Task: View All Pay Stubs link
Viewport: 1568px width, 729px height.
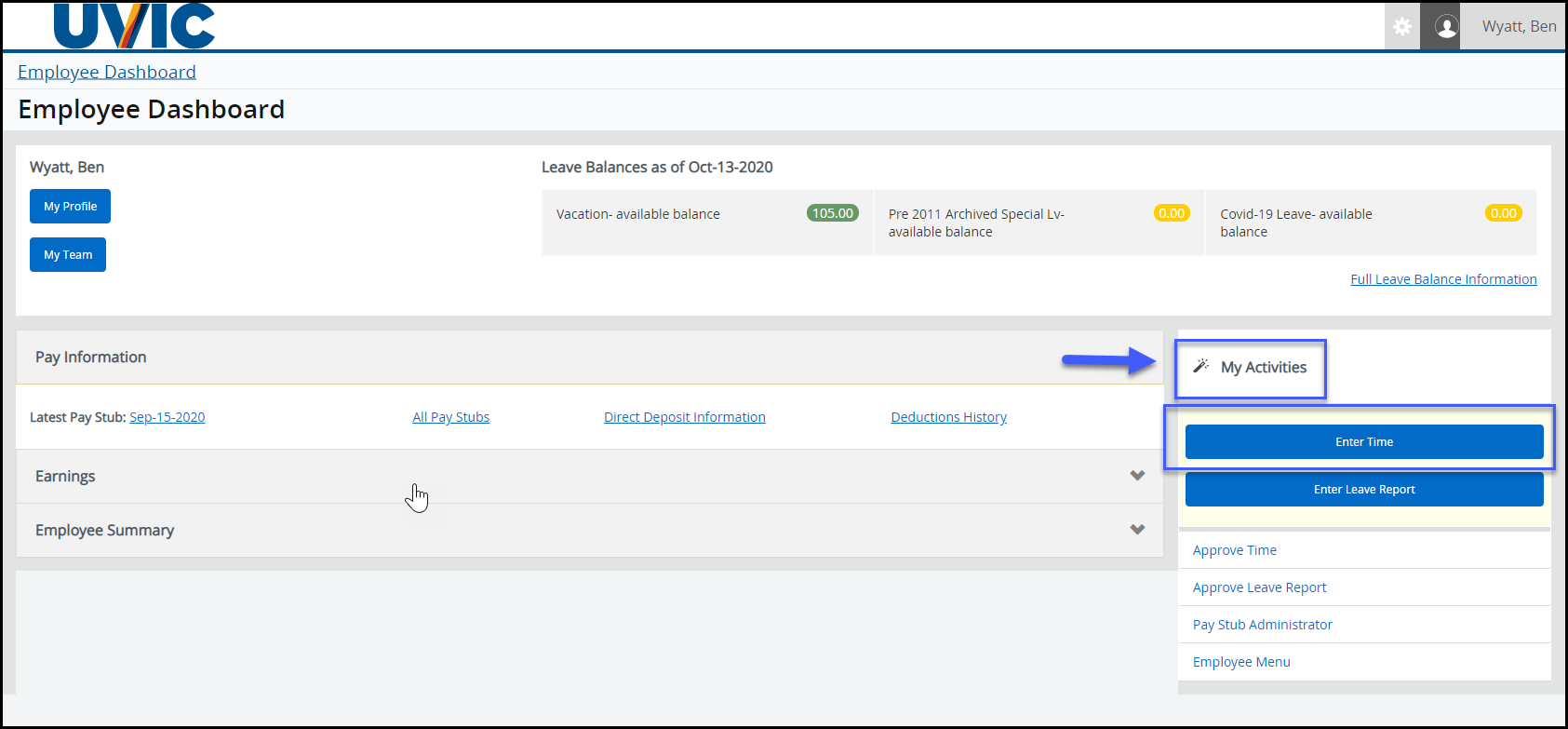Action: pyautogui.click(x=450, y=417)
